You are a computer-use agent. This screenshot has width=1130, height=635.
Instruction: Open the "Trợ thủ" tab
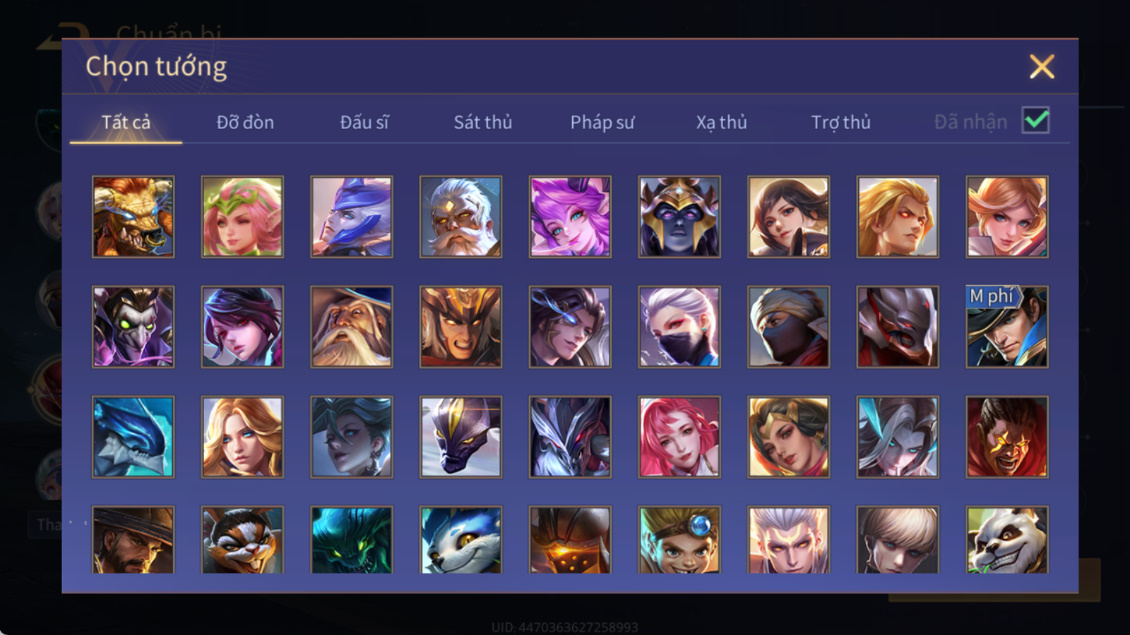point(841,123)
